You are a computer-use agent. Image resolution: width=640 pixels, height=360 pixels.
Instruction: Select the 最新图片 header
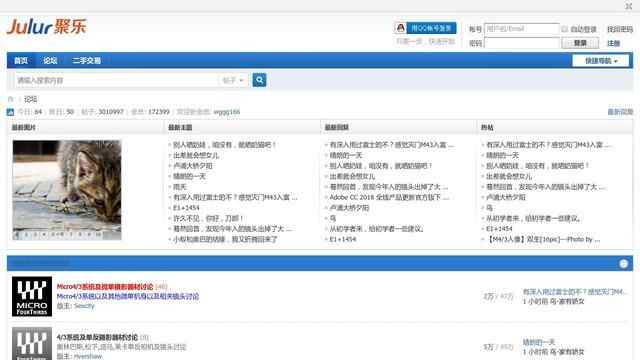click(x=24, y=127)
